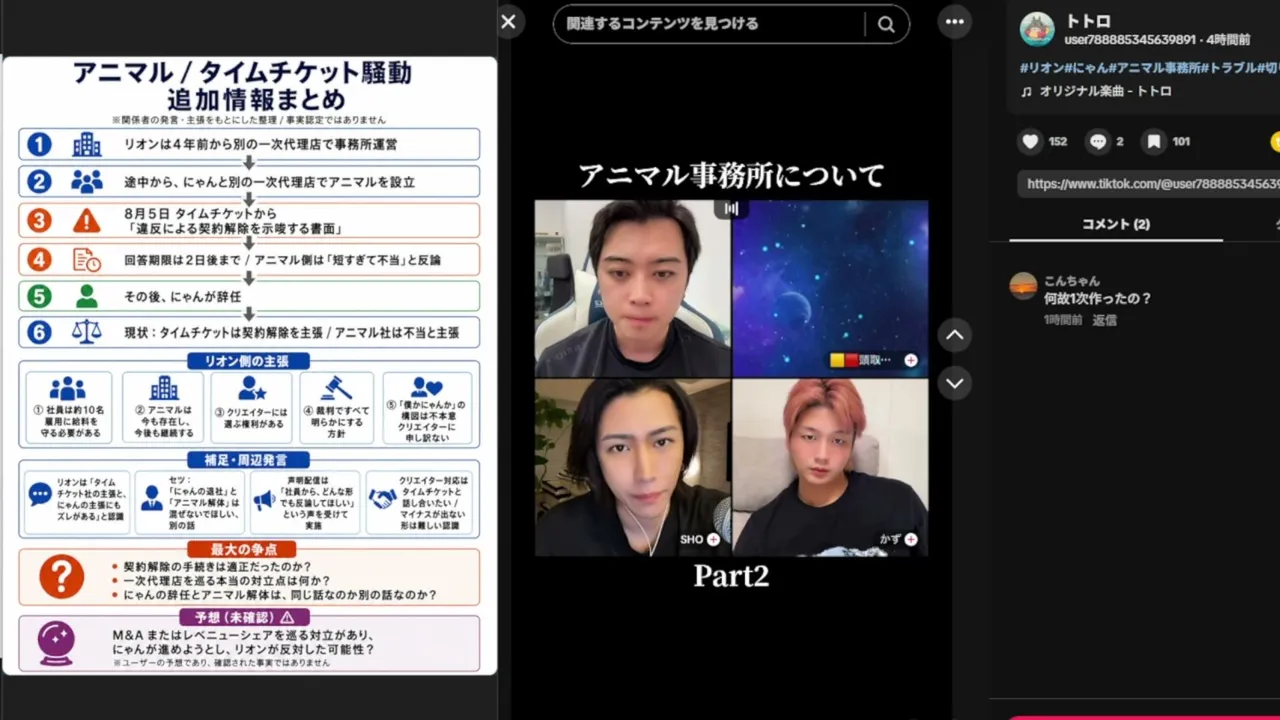
Task: Open the #リオン hashtag
Action: tap(1041, 67)
